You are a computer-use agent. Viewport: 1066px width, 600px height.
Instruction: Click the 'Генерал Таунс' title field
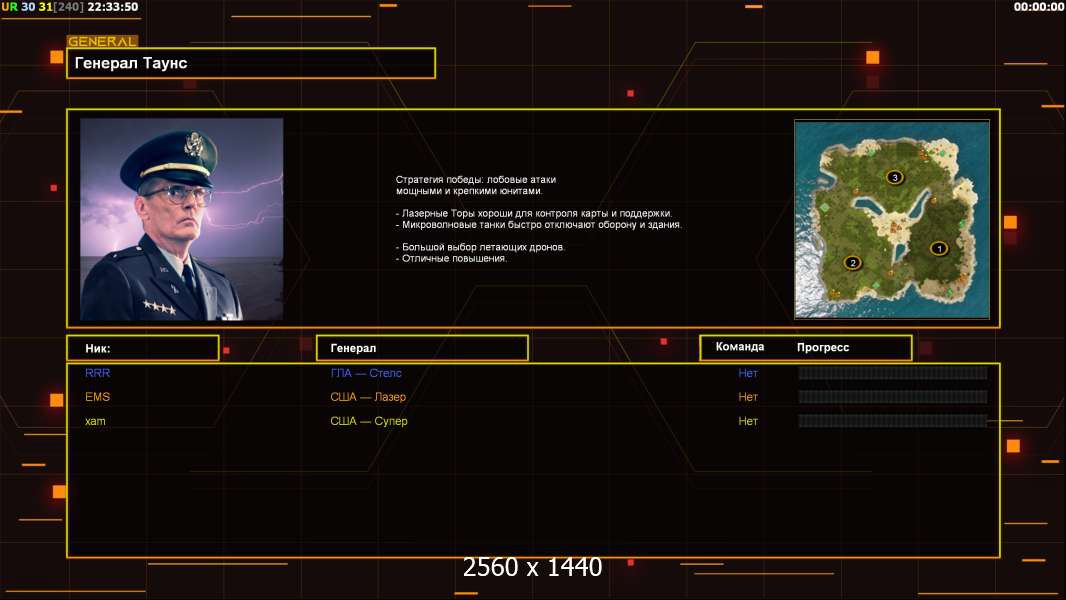[251, 63]
